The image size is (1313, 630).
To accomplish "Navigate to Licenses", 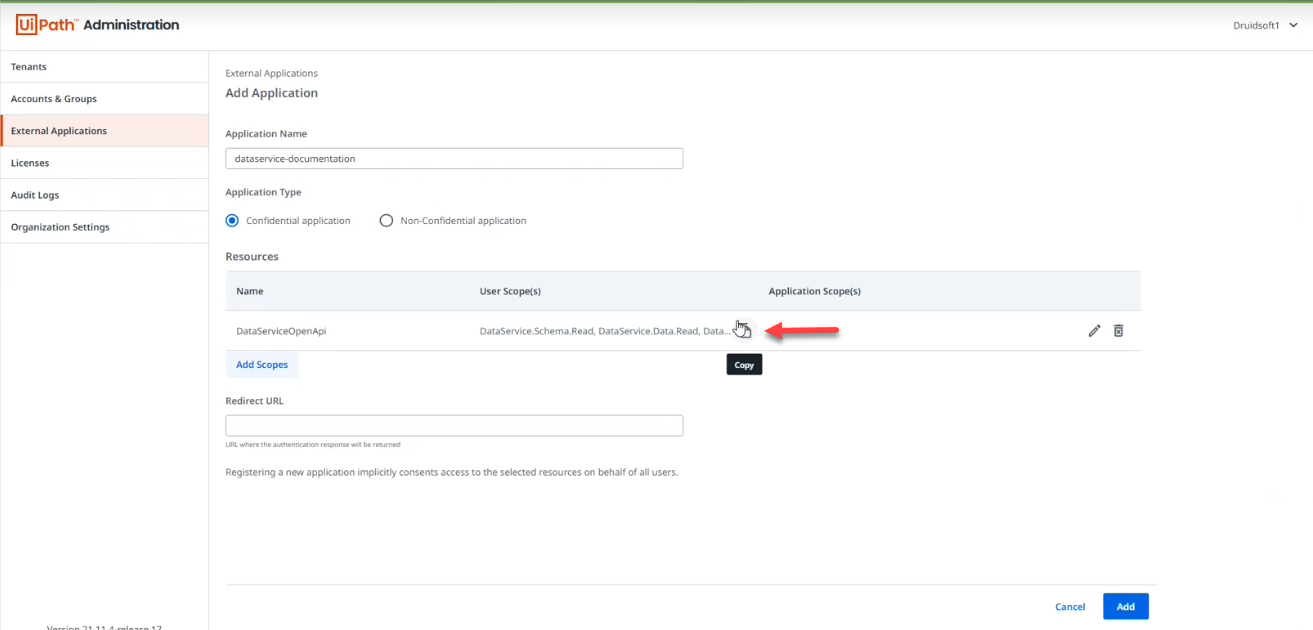I will (104, 163).
